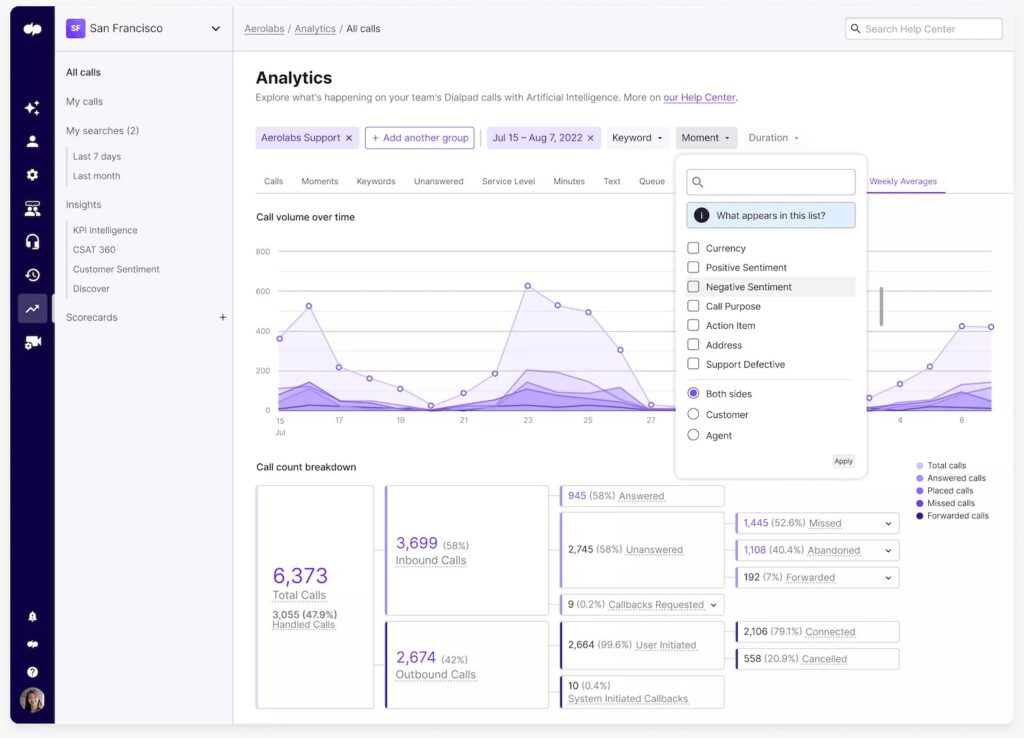Click the Search Help Center field

tap(923, 29)
